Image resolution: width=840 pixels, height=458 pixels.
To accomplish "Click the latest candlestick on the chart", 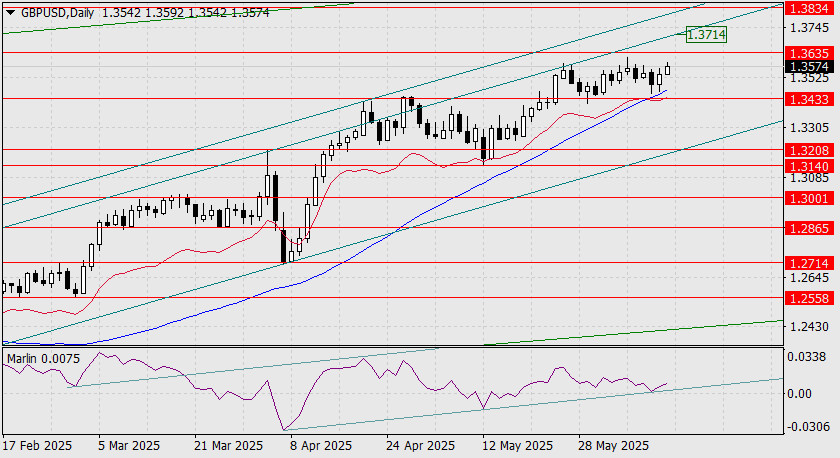I will tap(668, 69).
